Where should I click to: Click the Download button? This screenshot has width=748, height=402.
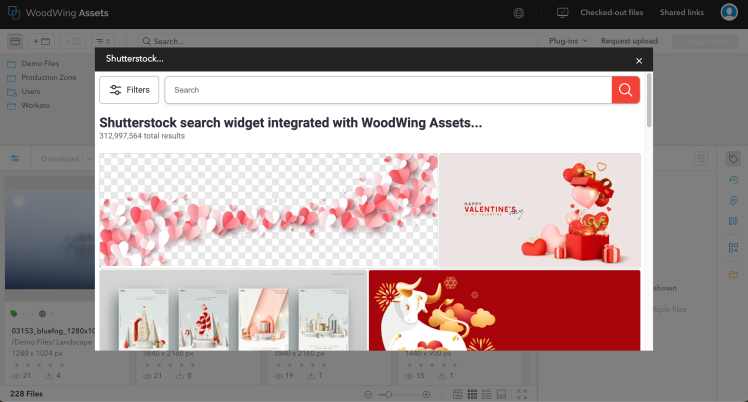click(60, 158)
